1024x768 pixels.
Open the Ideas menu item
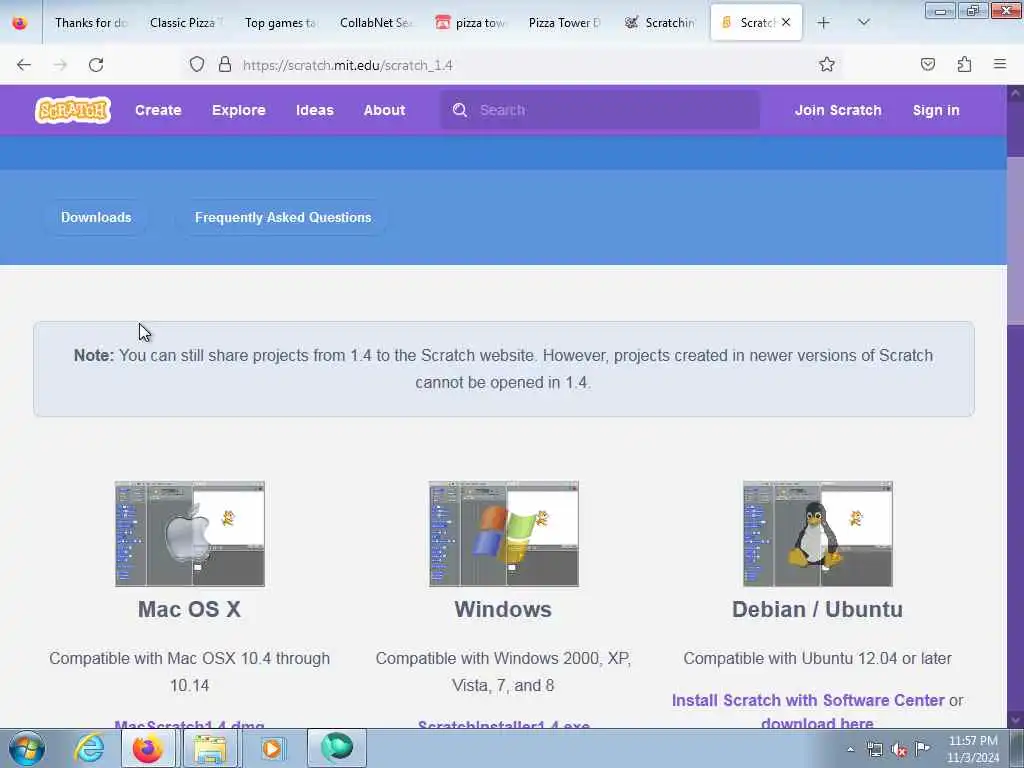pyautogui.click(x=315, y=110)
